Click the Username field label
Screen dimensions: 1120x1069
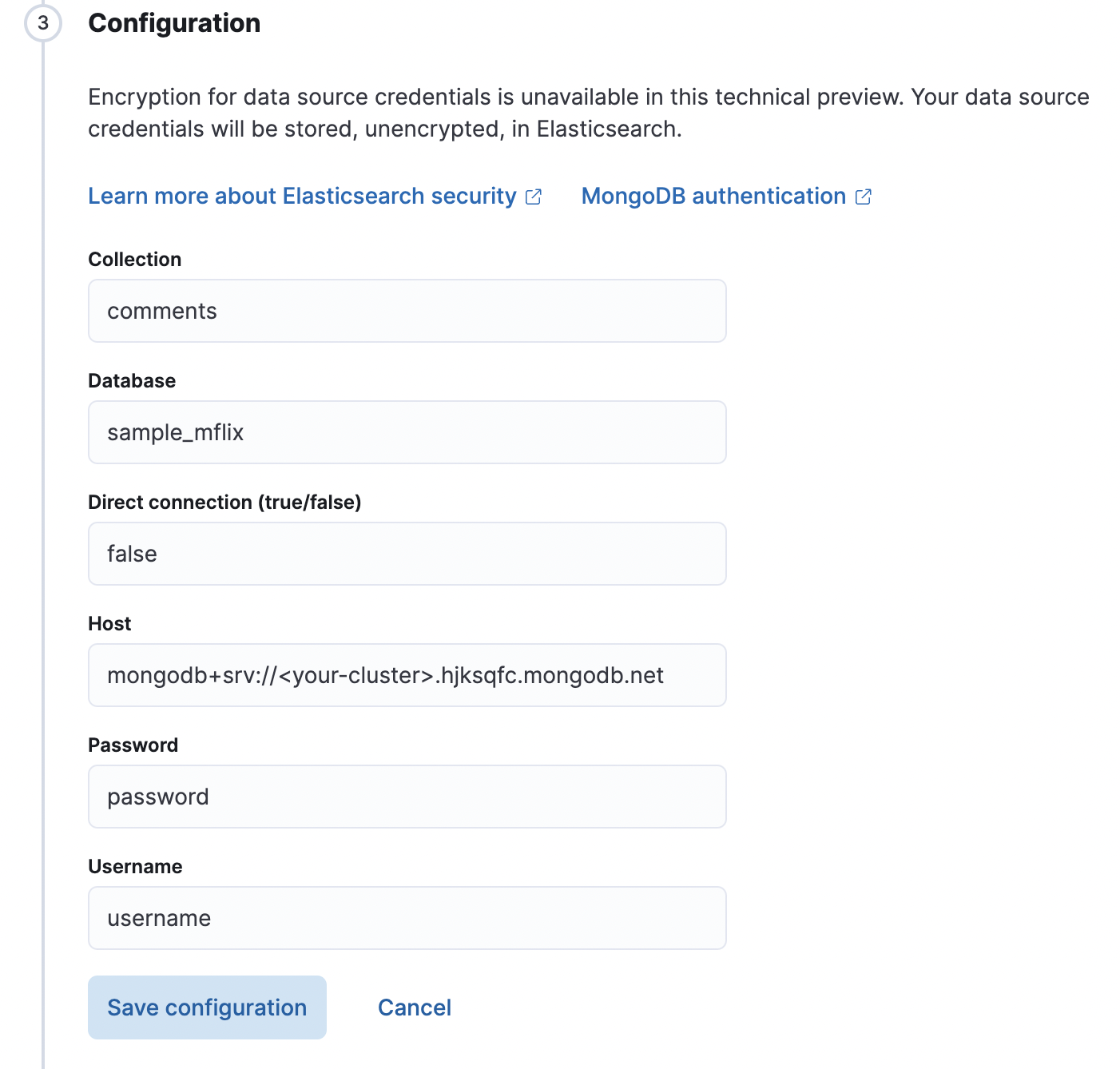pos(135,866)
